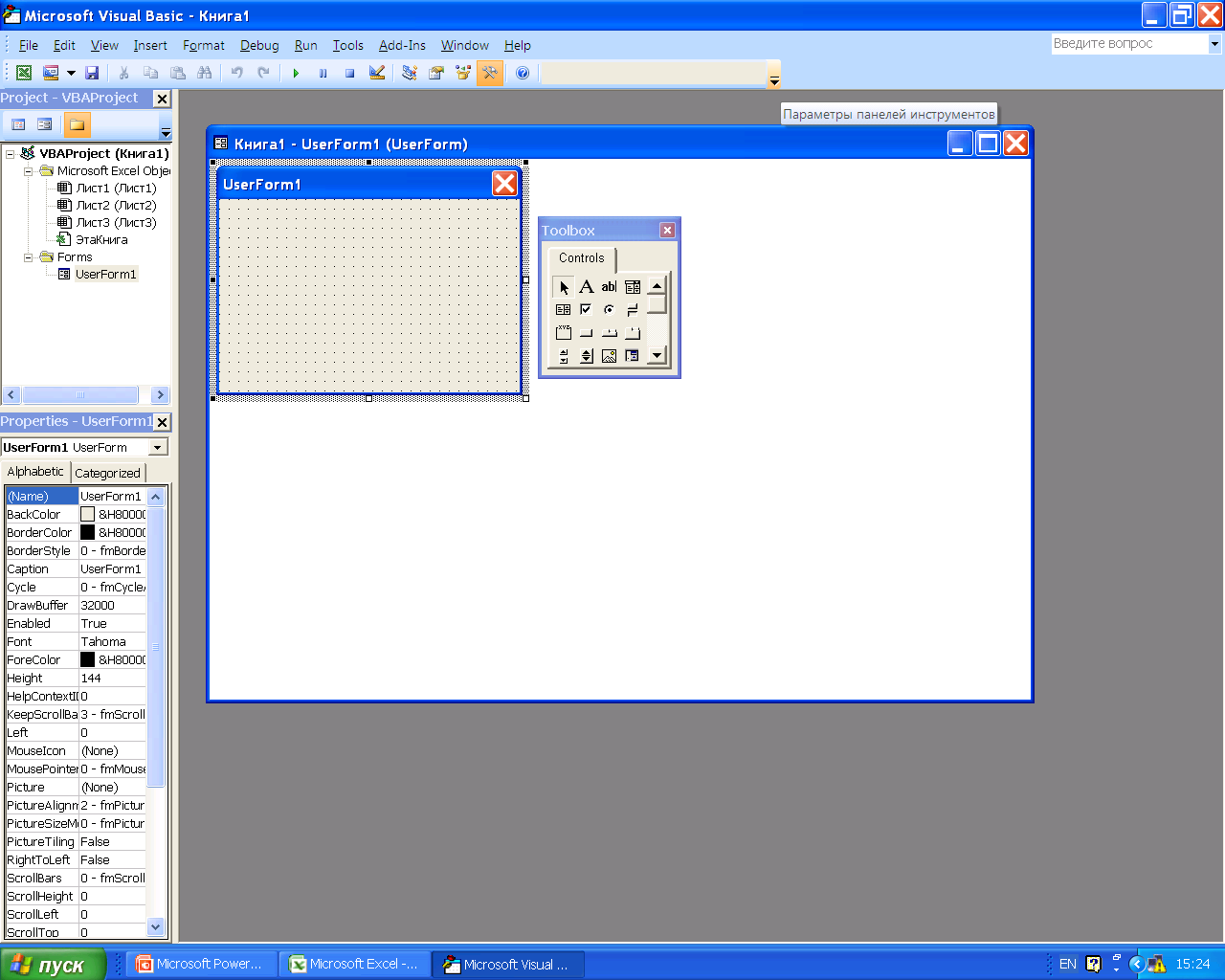Open Project Explorer from the toolbar

(410, 73)
